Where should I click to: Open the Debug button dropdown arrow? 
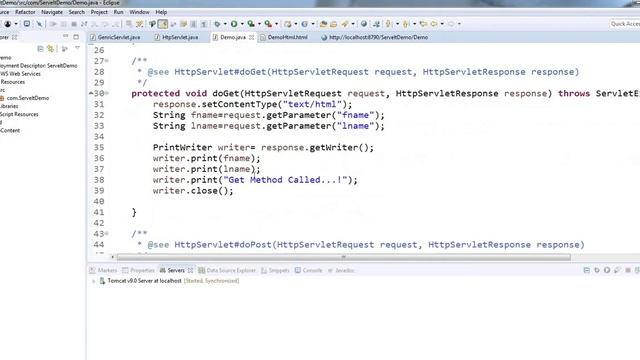click(225, 24)
